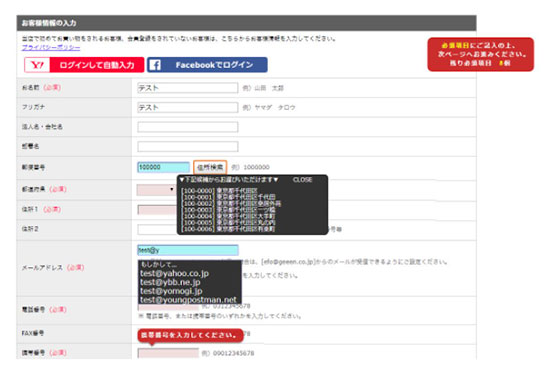Click the mobile phone number input field
The width and height of the screenshot is (550, 368).
168,353
